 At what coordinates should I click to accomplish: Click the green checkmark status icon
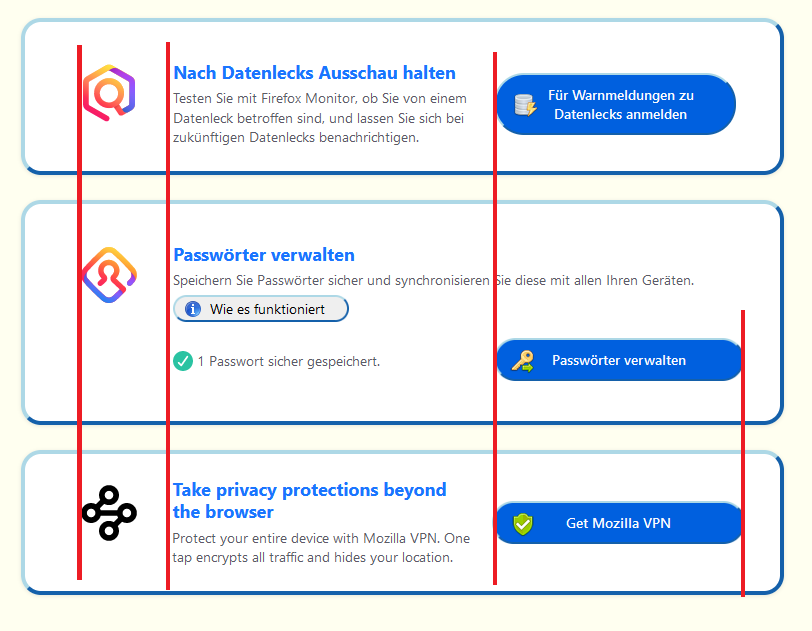(x=182, y=361)
